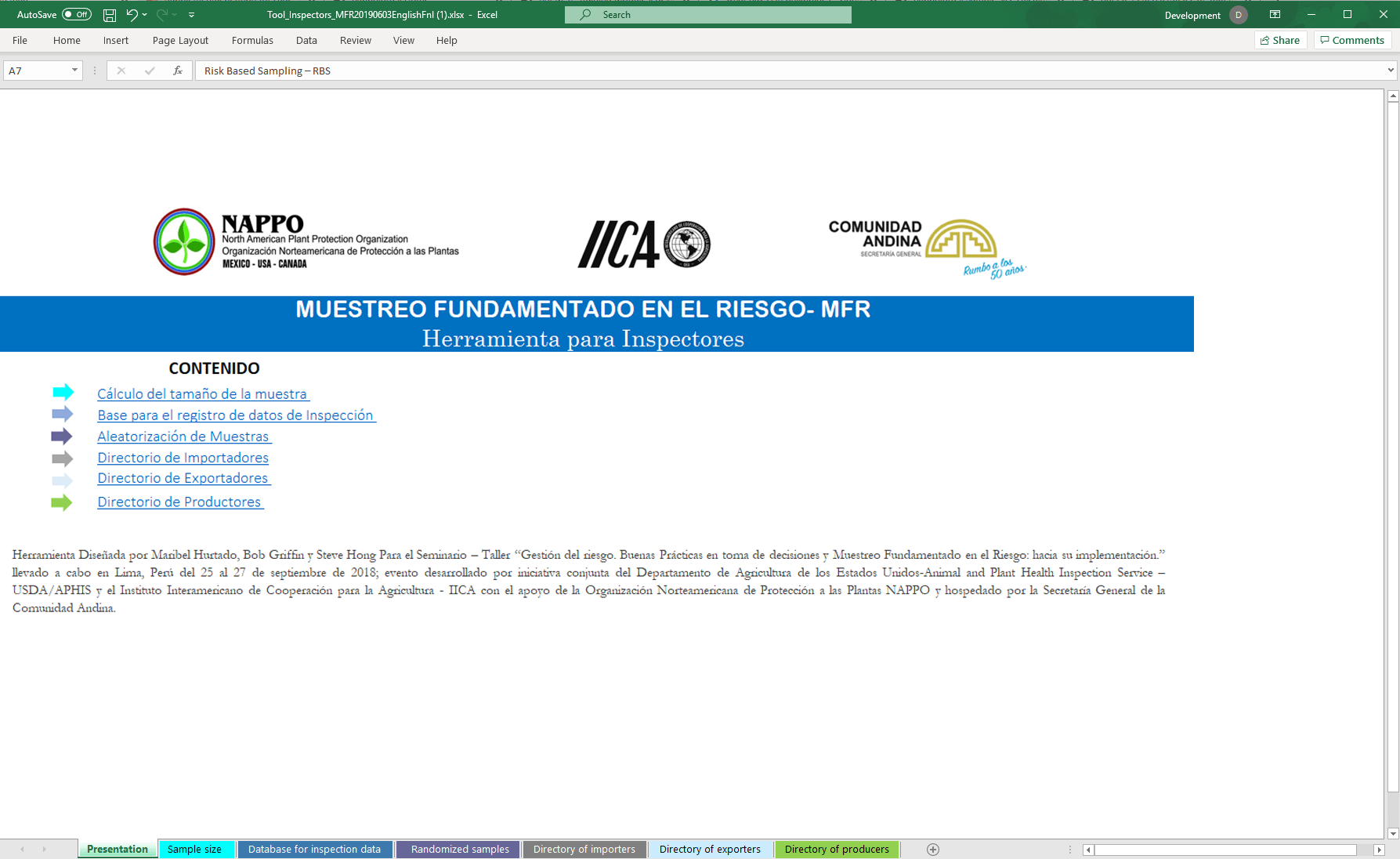The height and width of the screenshot is (859, 1400).
Task: Click the green arrow beside Directorio de Productores
Action: pyautogui.click(x=62, y=502)
